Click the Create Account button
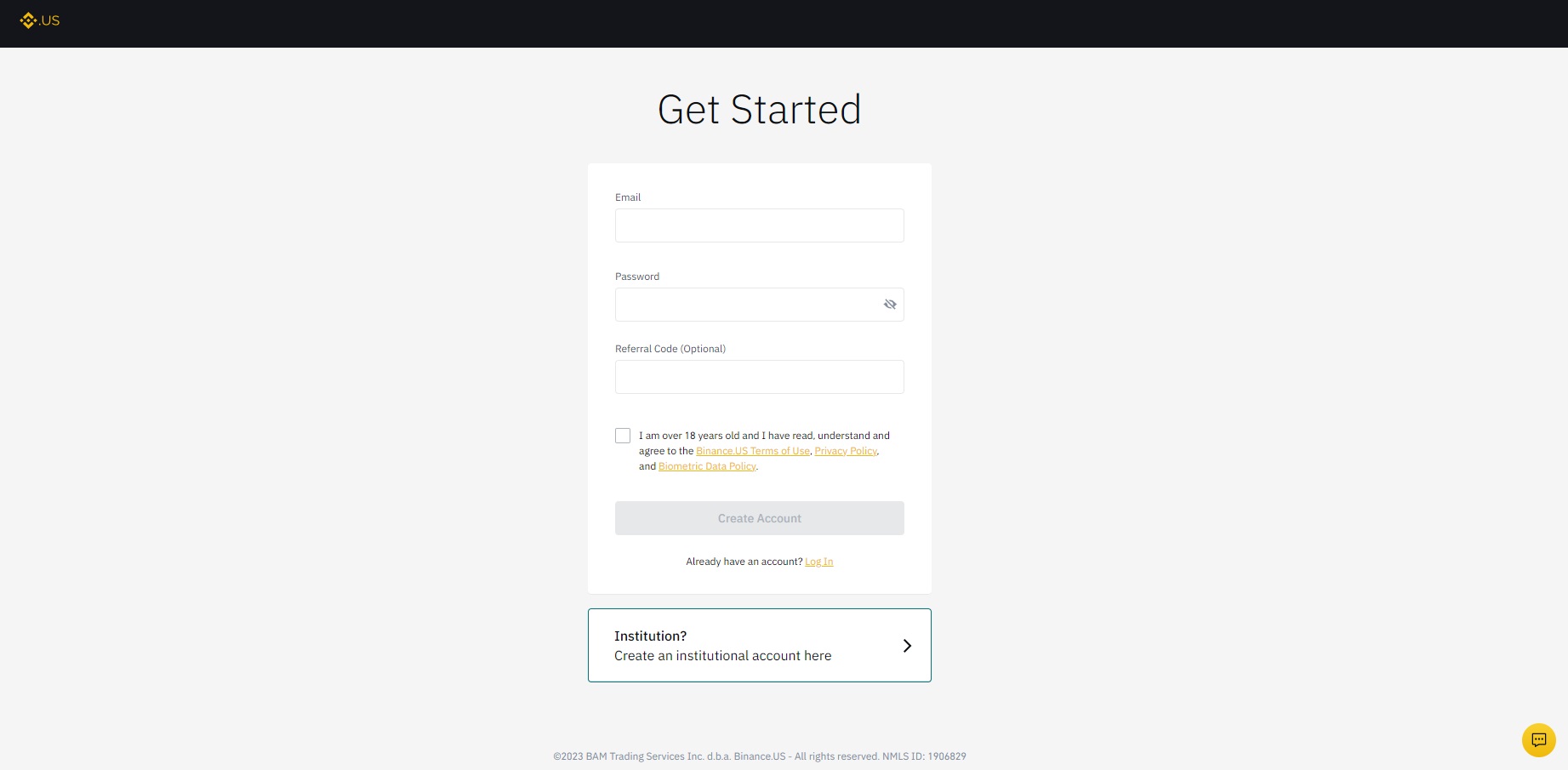The width and height of the screenshot is (1568, 770). coord(759,518)
